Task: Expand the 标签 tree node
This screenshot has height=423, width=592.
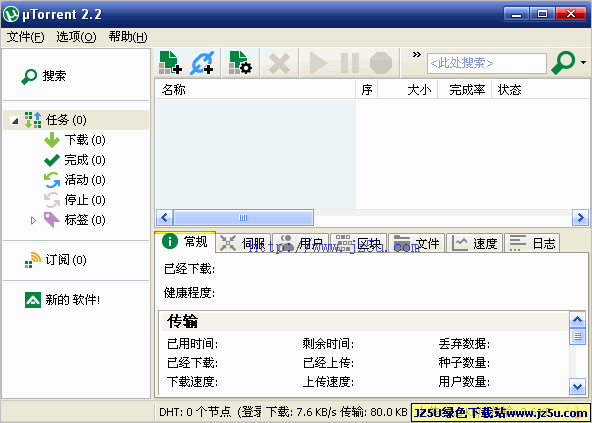Action: (33, 220)
